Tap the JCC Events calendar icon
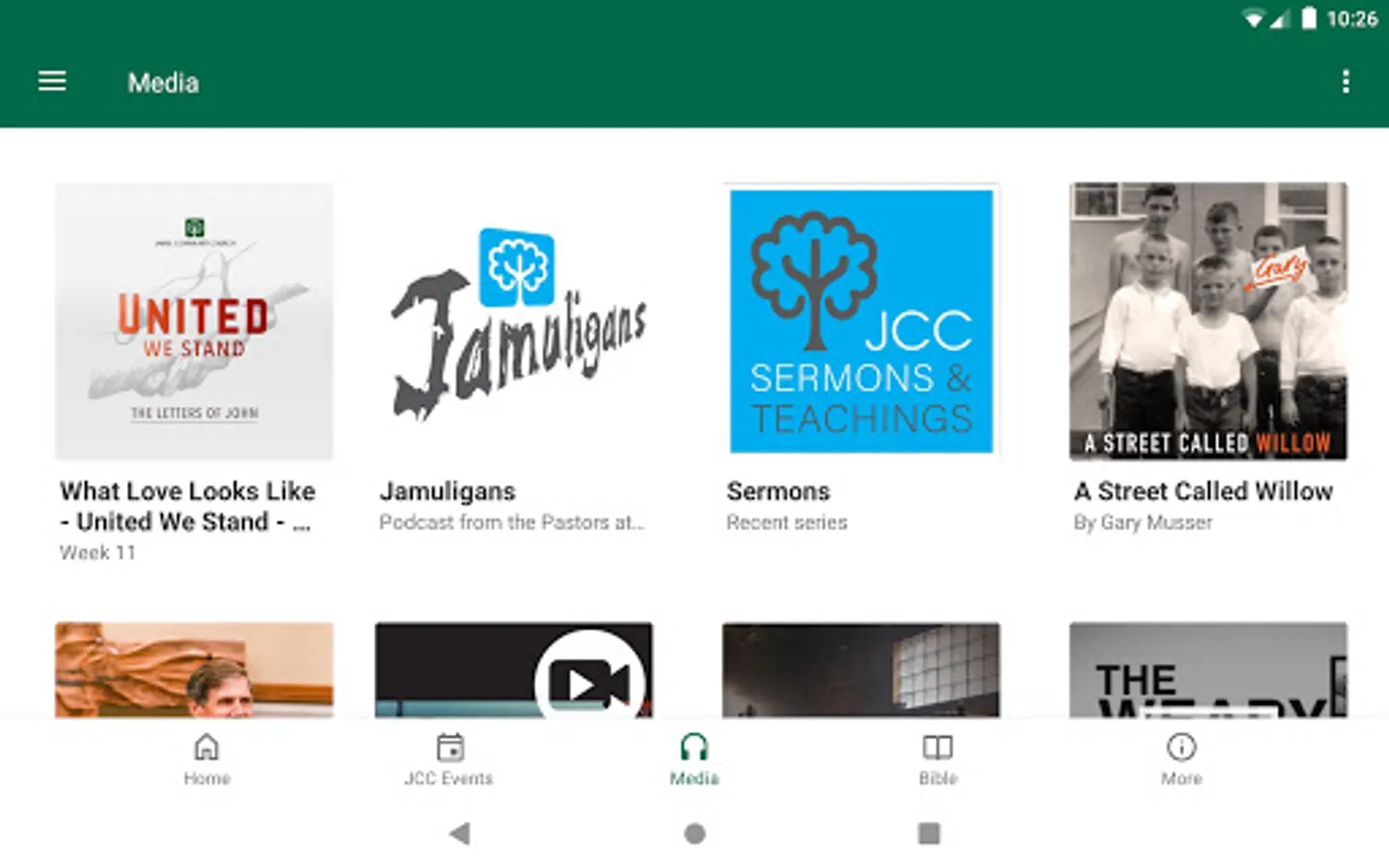 (449, 746)
